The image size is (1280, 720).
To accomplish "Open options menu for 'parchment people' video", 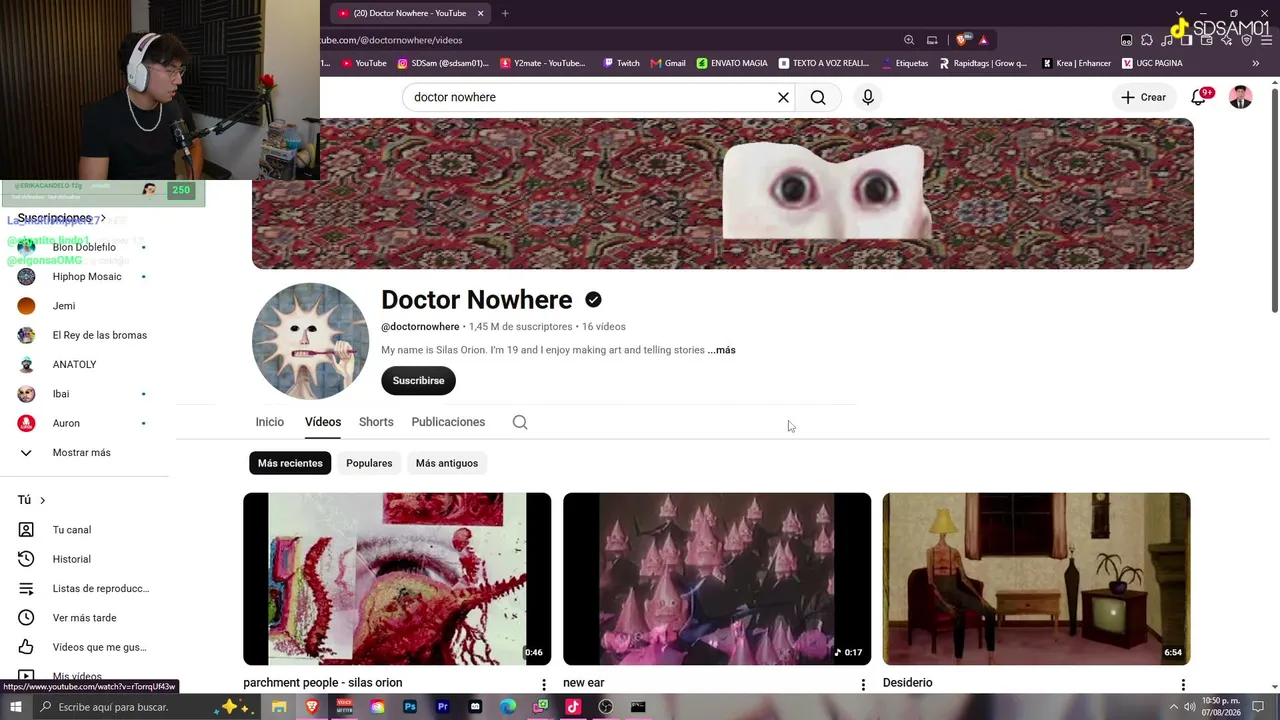I will click(544, 684).
